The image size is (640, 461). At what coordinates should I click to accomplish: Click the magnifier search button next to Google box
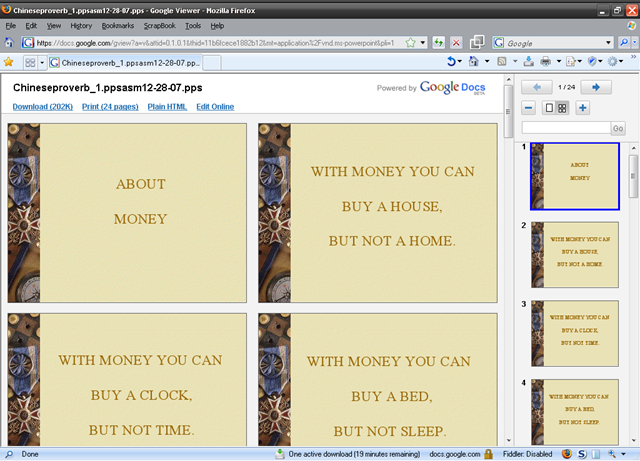tap(624, 42)
